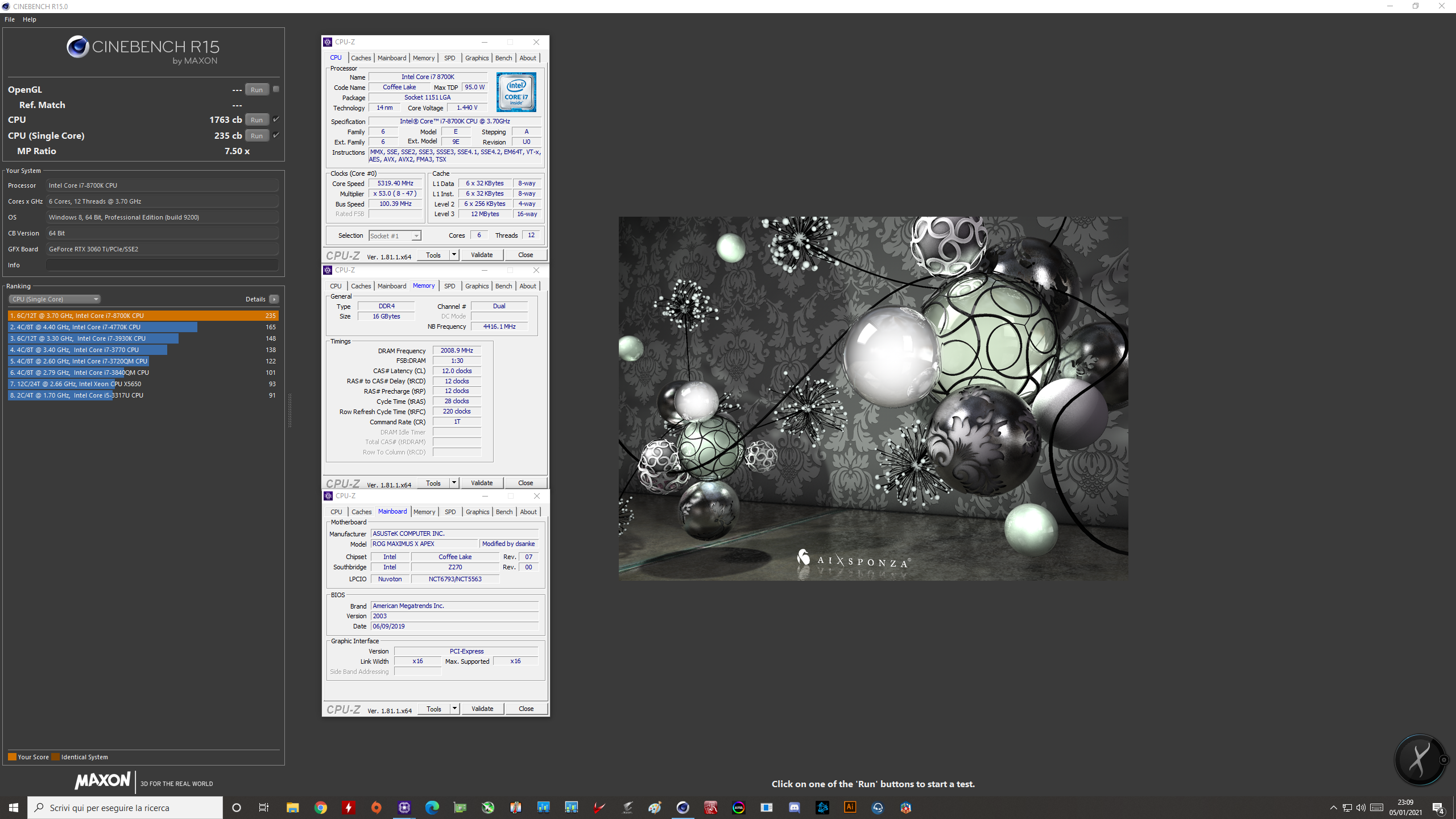Viewport: 1456px width, 819px height.
Task: Open Cortana circle icon on taskbar
Action: click(x=237, y=808)
